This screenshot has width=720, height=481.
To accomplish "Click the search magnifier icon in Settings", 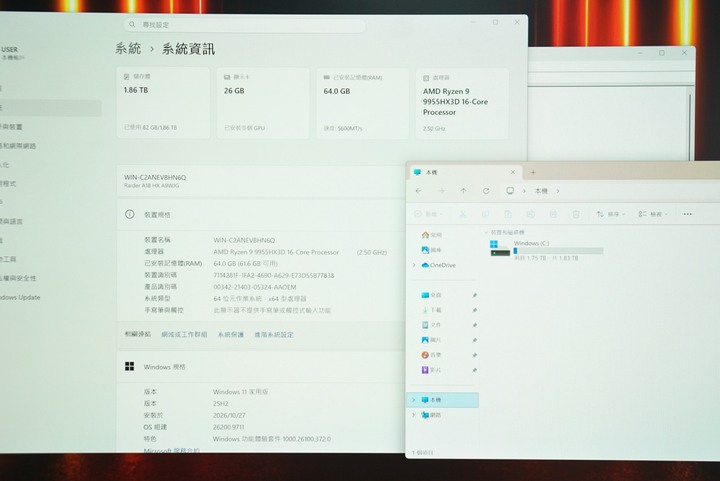I will point(132,24).
